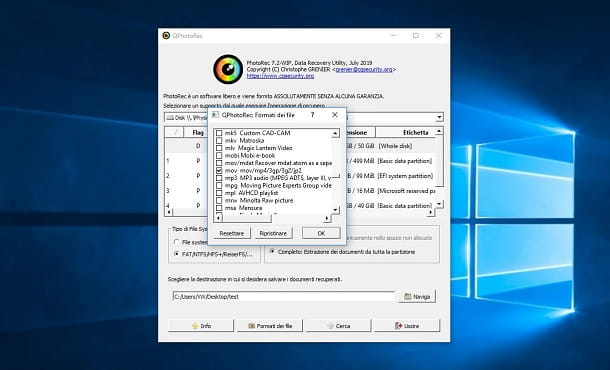Select the FAT/NTFS/HFS+/ReiserFS radio button
Screen dimensions: 610x370
pyautogui.click(x=176, y=254)
